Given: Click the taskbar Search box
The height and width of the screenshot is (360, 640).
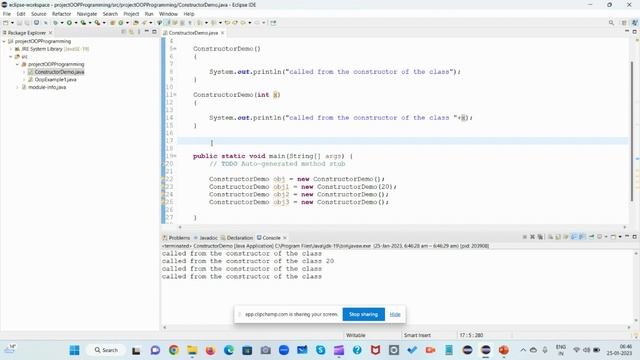Looking at the screenshot, I should point(106,350).
